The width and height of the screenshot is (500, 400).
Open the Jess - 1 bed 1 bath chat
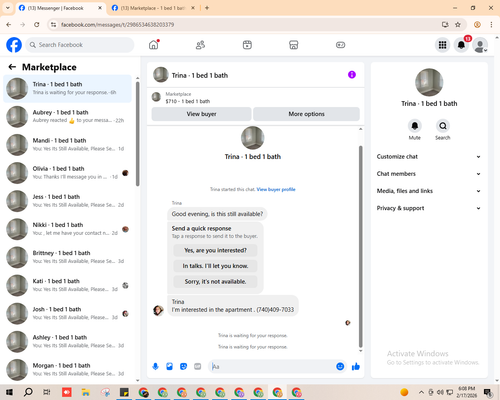pos(67,201)
